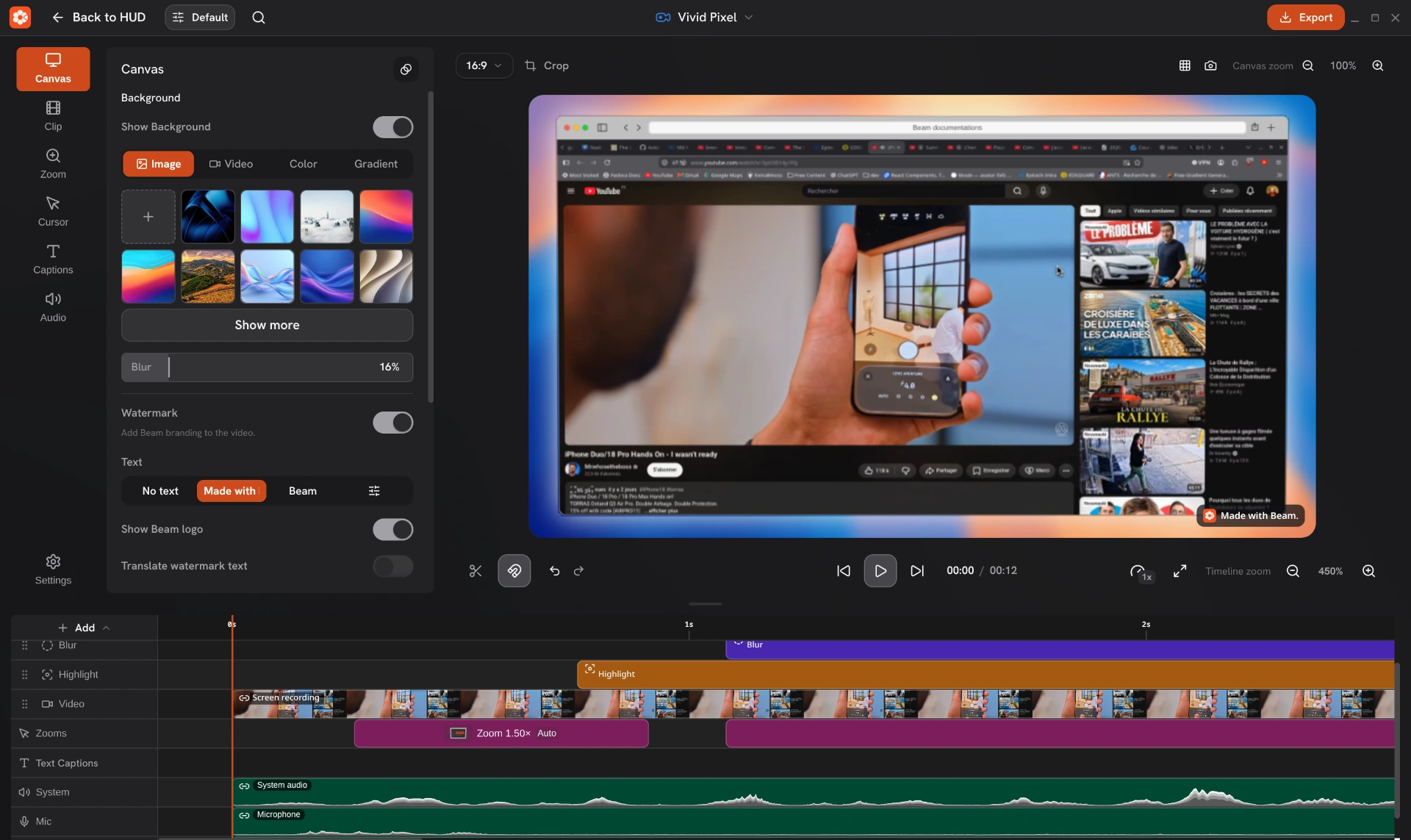
Task: Select the Microphone audio clip
Action: (814, 822)
